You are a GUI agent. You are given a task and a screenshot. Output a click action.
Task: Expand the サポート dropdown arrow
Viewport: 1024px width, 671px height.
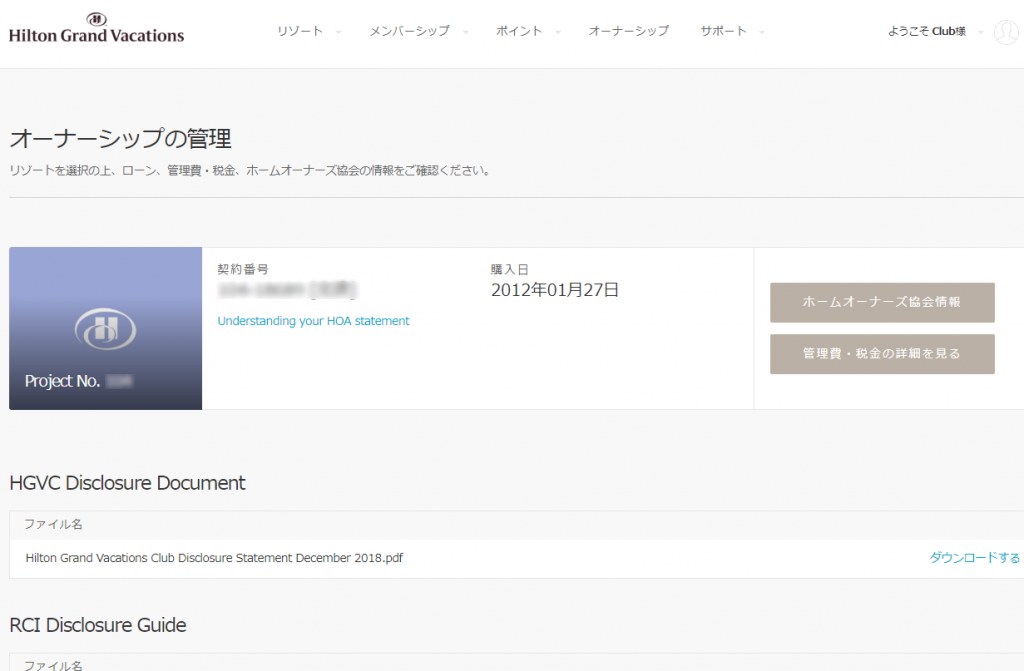tap(761, 32)
